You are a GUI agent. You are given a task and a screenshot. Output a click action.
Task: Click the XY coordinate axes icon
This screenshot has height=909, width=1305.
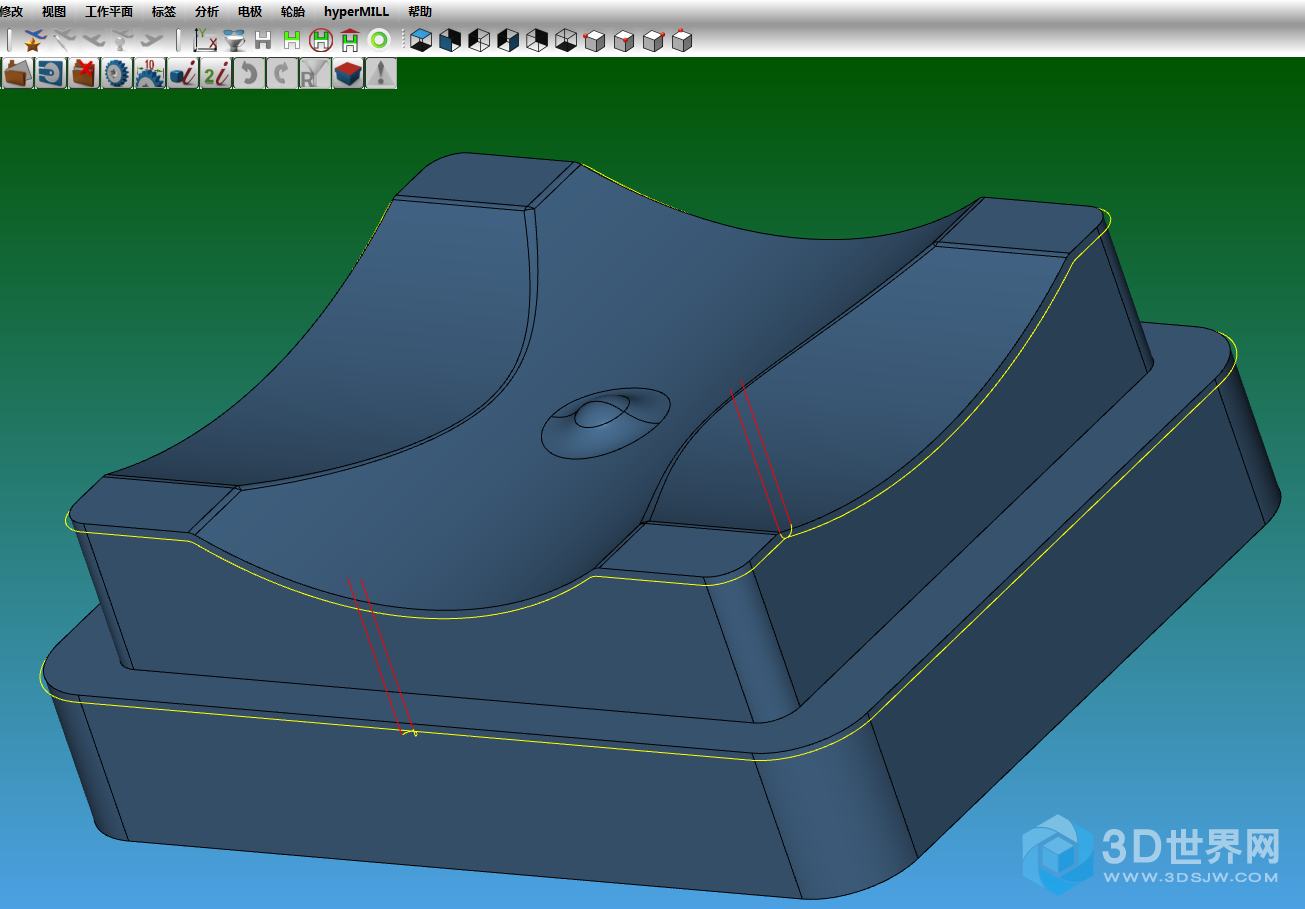point(206,40)
